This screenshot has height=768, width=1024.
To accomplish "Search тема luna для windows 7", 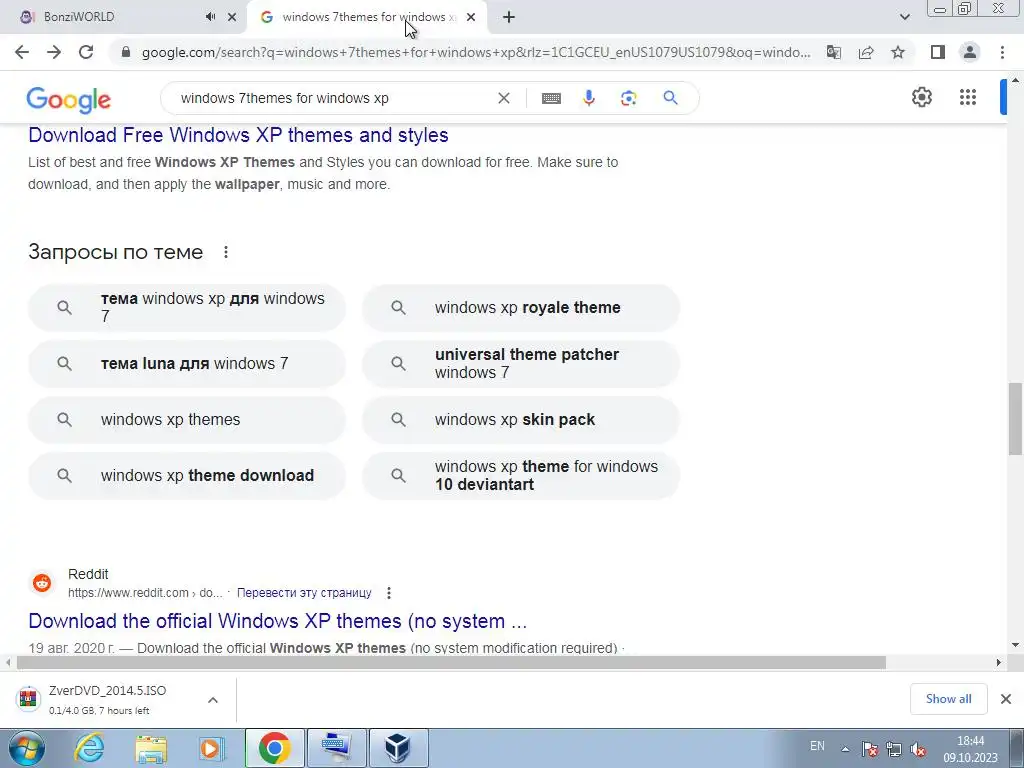I will pos(187,364).
